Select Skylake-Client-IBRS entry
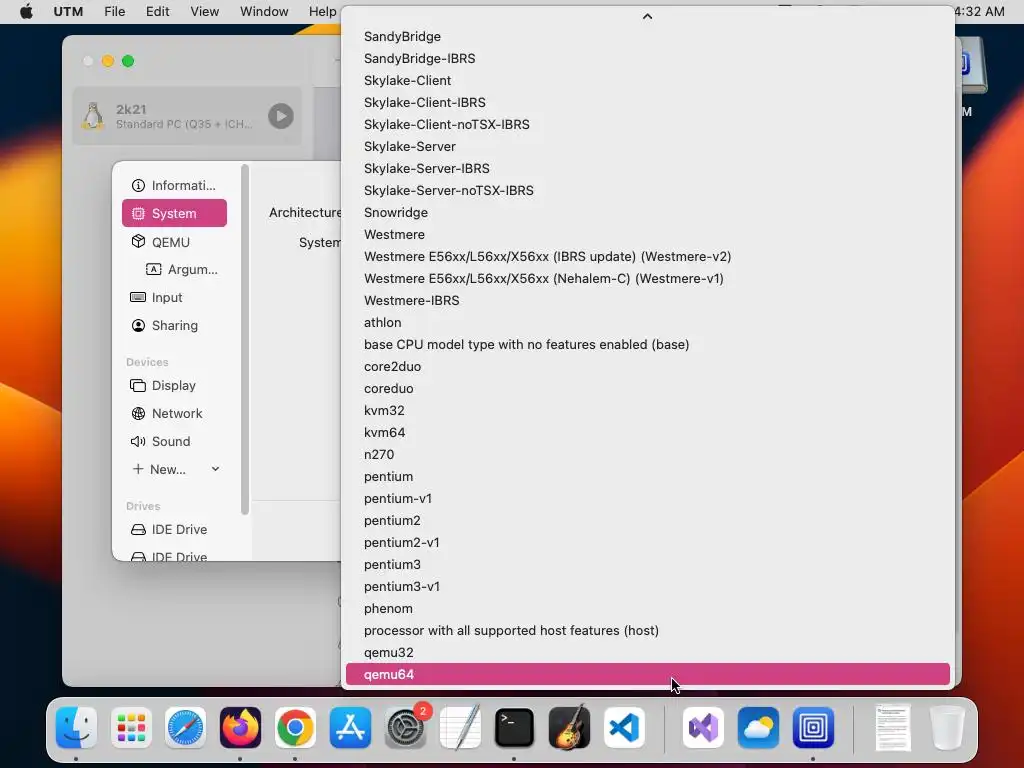1024x768 pixels. click(647, 103)
